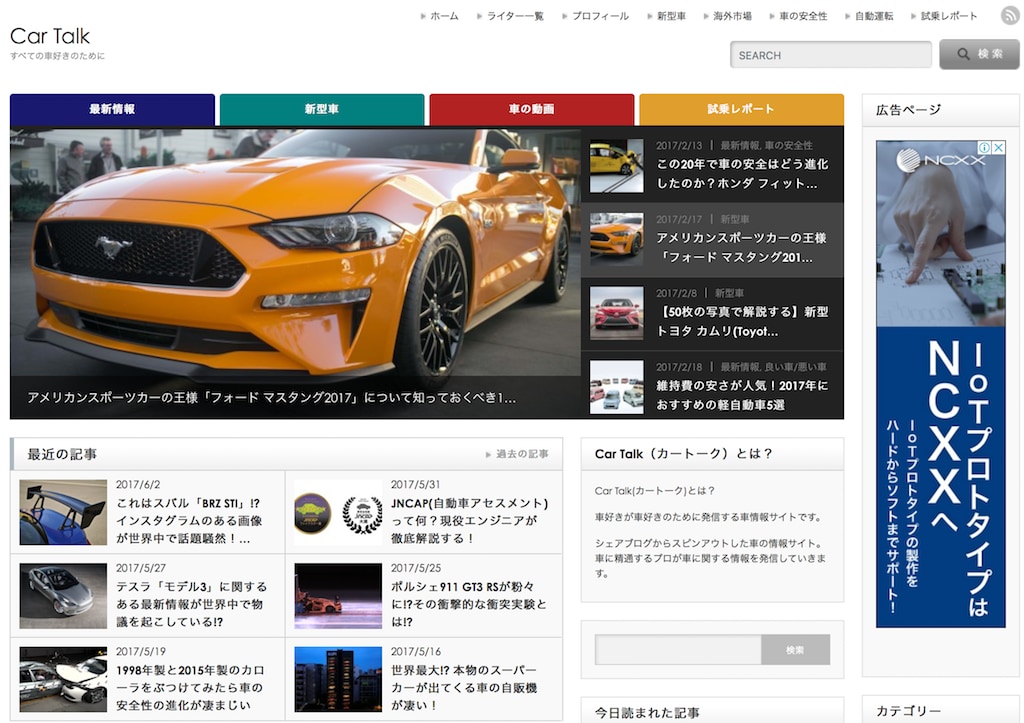Open テスラ「モデル3」article title
Screen dimensions: 1024x723
[x=191, y=604]
